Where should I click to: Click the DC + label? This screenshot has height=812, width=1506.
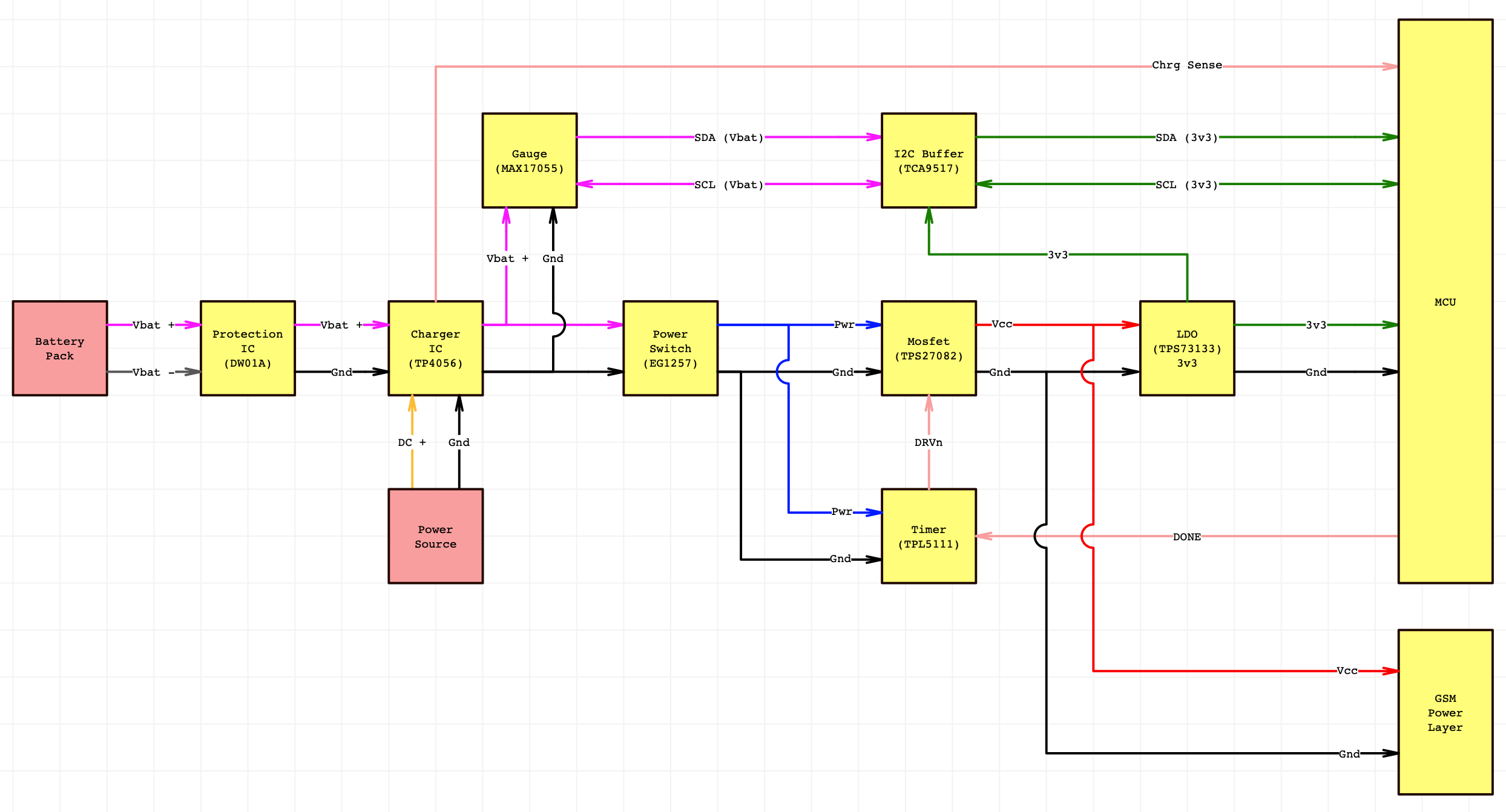(412, 443)
